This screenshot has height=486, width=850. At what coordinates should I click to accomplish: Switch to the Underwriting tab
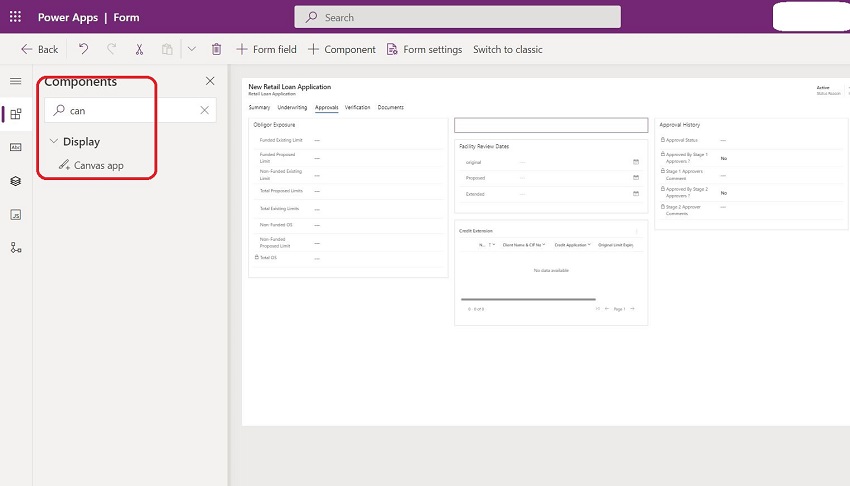pos(292,107)
